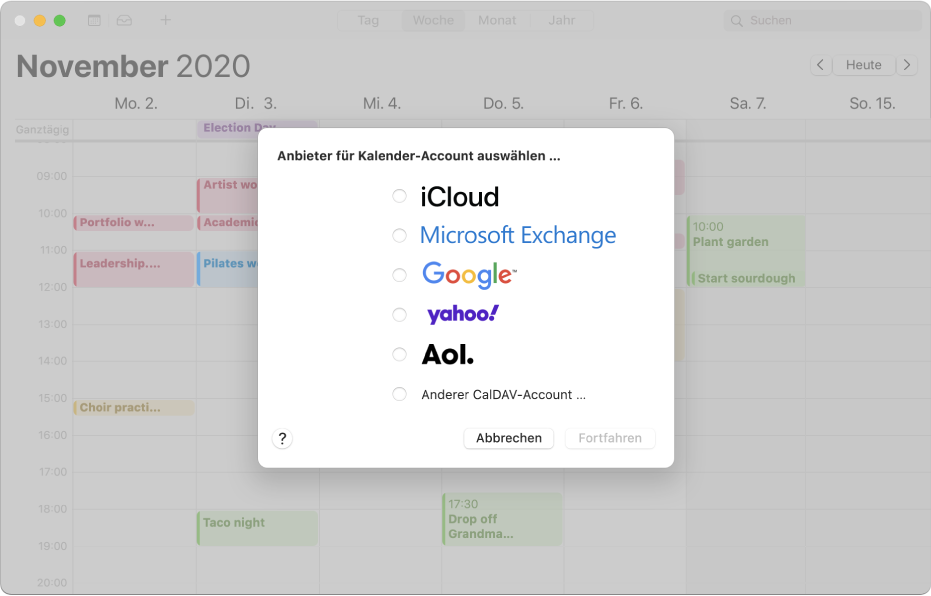Click the Fr. 6. day header
Viewport: 931px width, 596px height.
click(626, 103)
